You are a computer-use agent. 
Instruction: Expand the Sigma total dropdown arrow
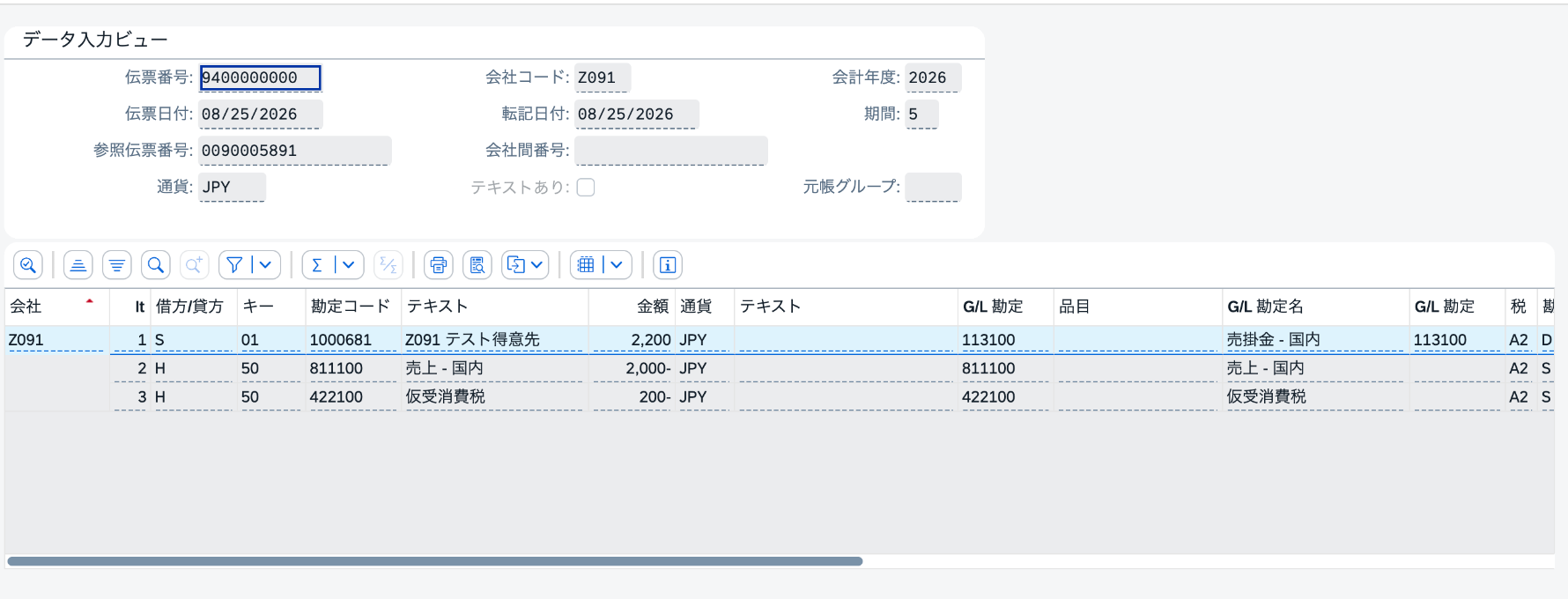pyautogui.click(x=349, y=265)
